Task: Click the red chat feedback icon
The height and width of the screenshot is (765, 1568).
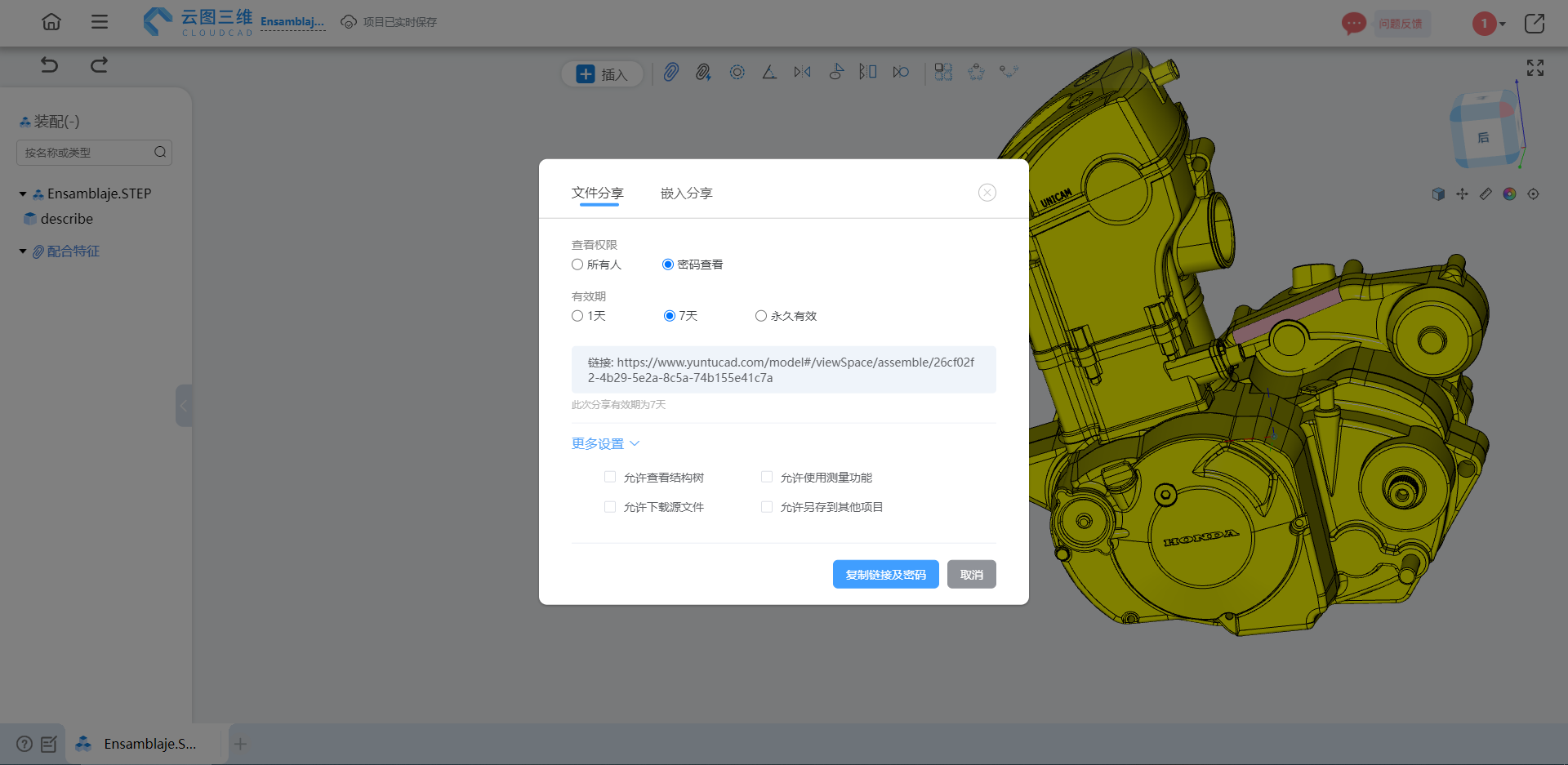Action: (1353, 24)
